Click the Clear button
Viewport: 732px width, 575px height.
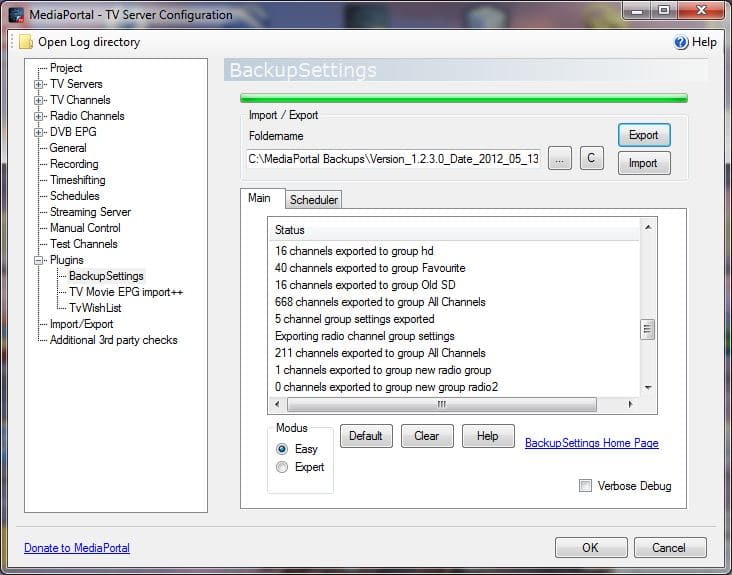tap(427, 436)
